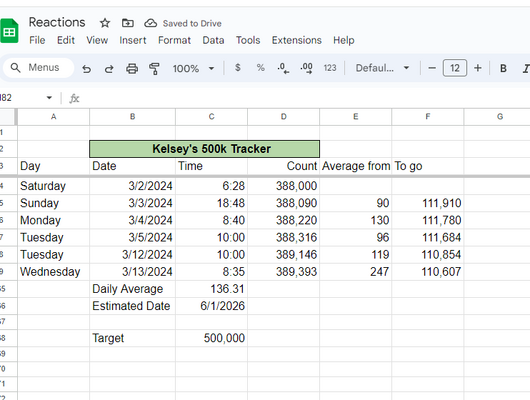
Task: Click the print icon
Action: point(132,69)
